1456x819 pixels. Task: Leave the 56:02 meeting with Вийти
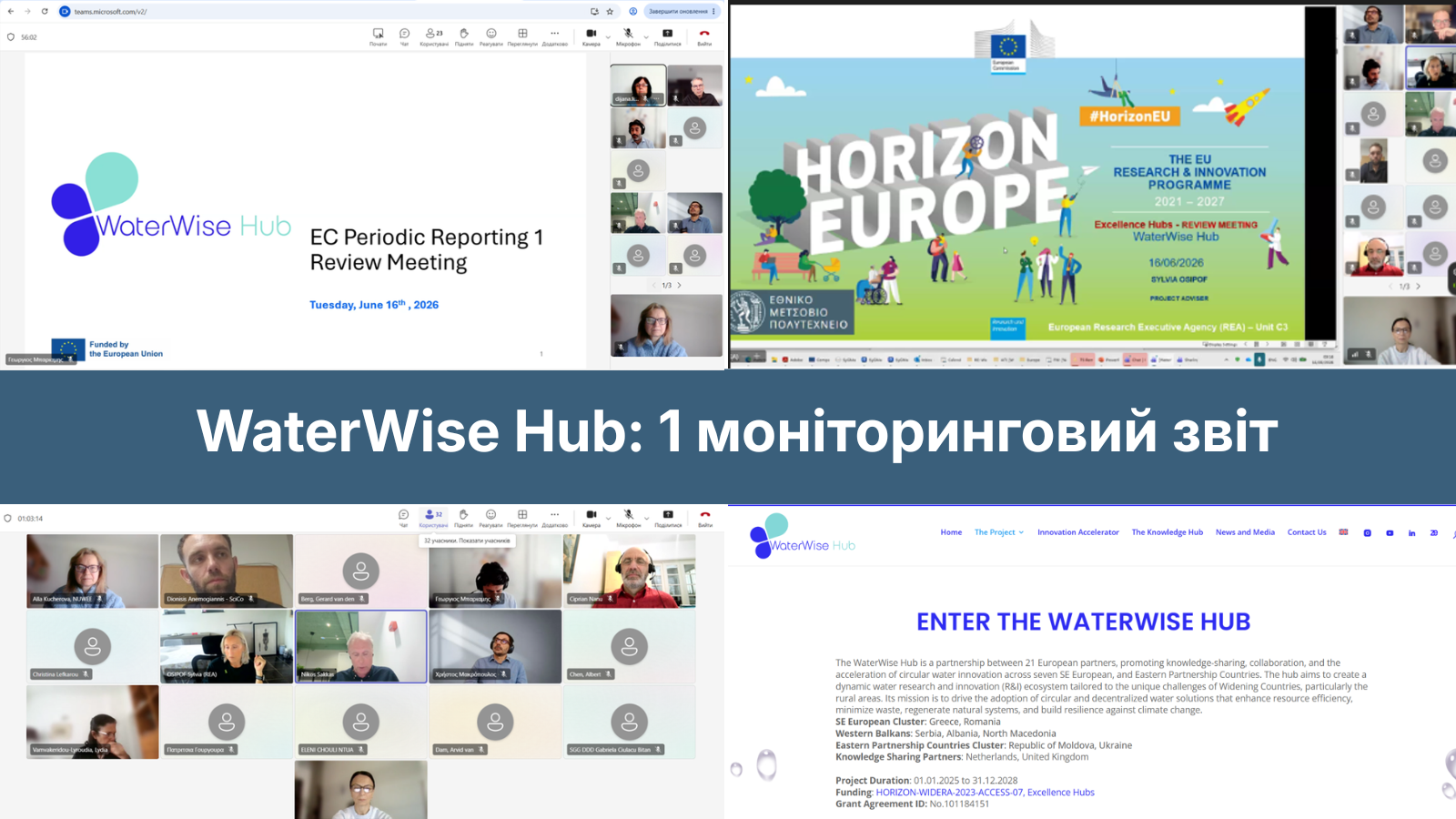point(704,36)
